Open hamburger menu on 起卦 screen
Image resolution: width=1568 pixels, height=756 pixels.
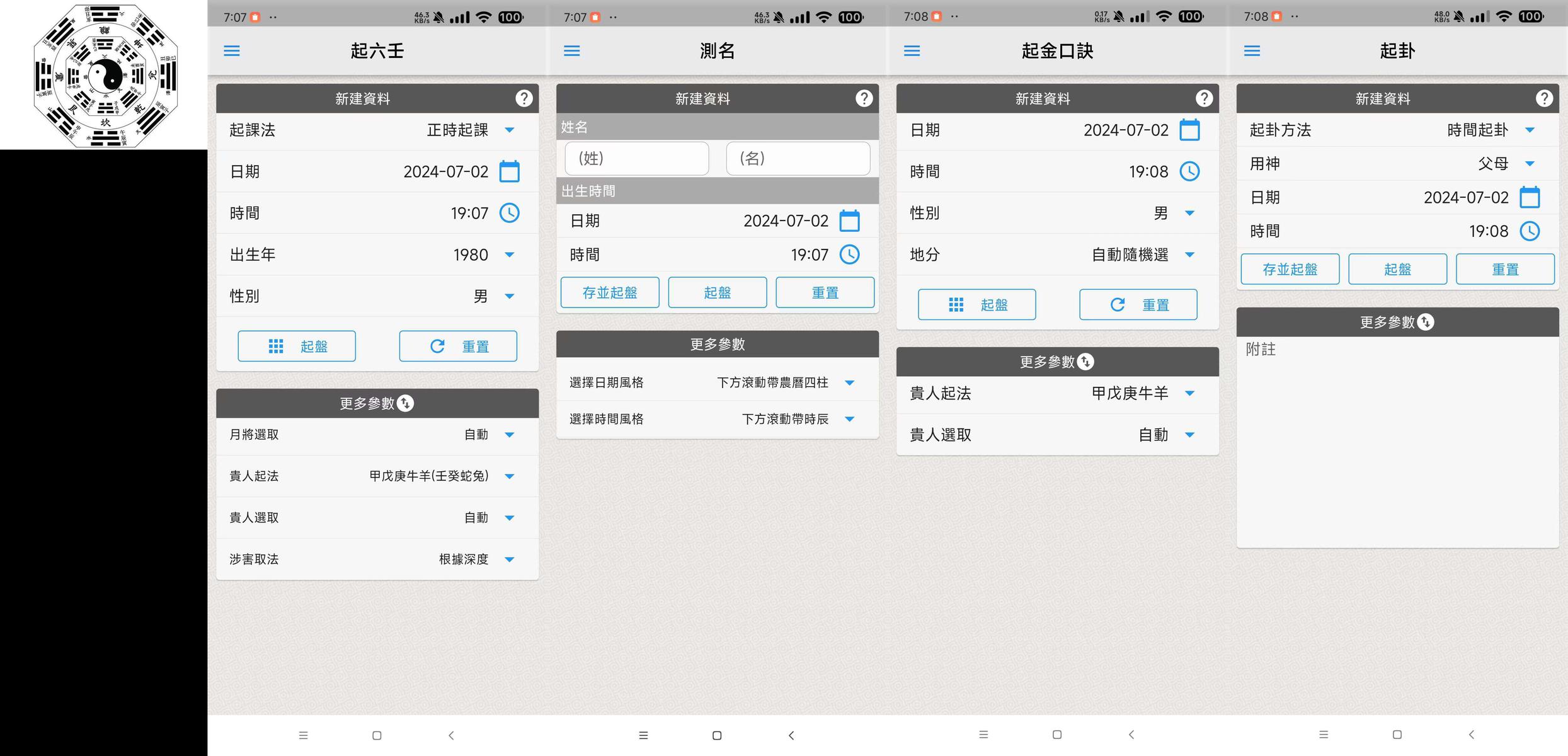1252,51
